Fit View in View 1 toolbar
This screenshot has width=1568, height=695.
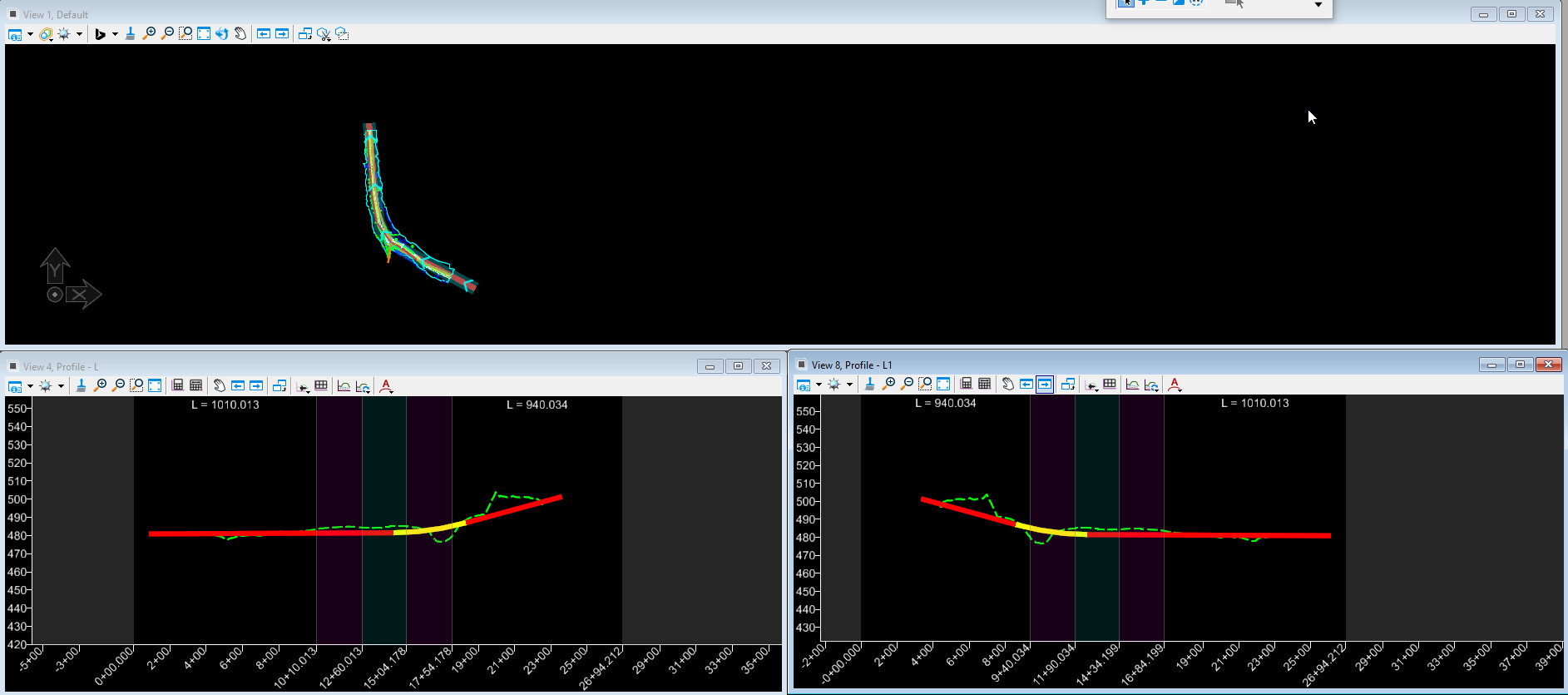(204, 34)
